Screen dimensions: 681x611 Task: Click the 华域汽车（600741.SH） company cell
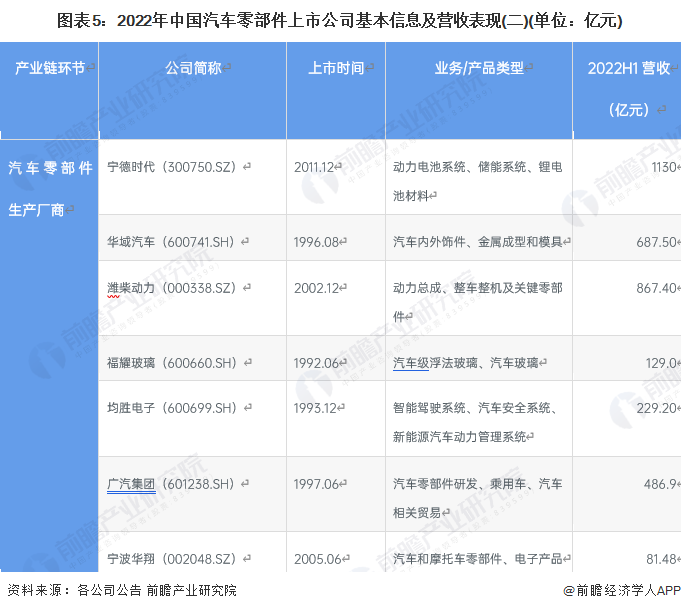tap(173, 242)
